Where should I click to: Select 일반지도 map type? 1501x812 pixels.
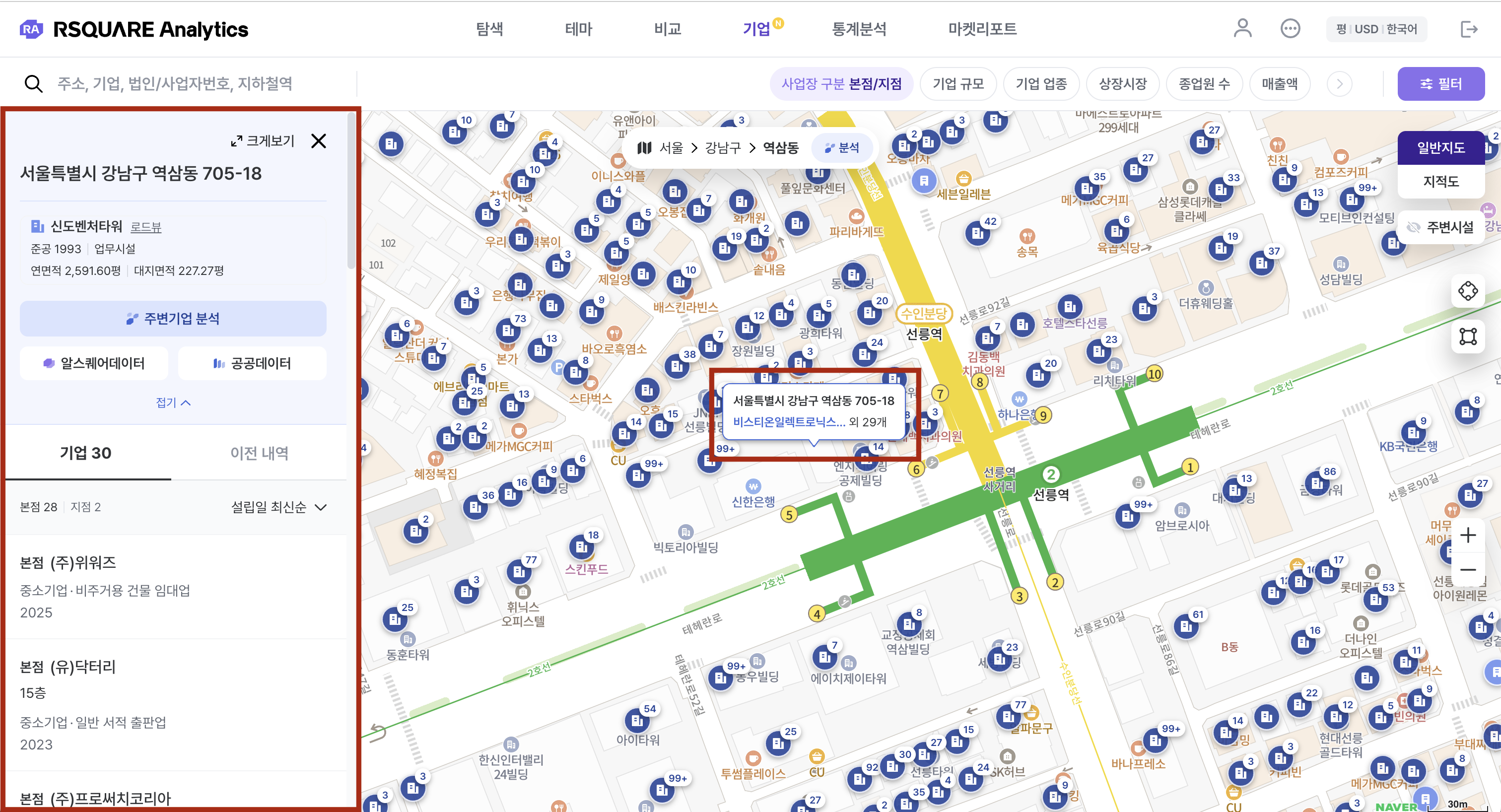[1440, 148]
